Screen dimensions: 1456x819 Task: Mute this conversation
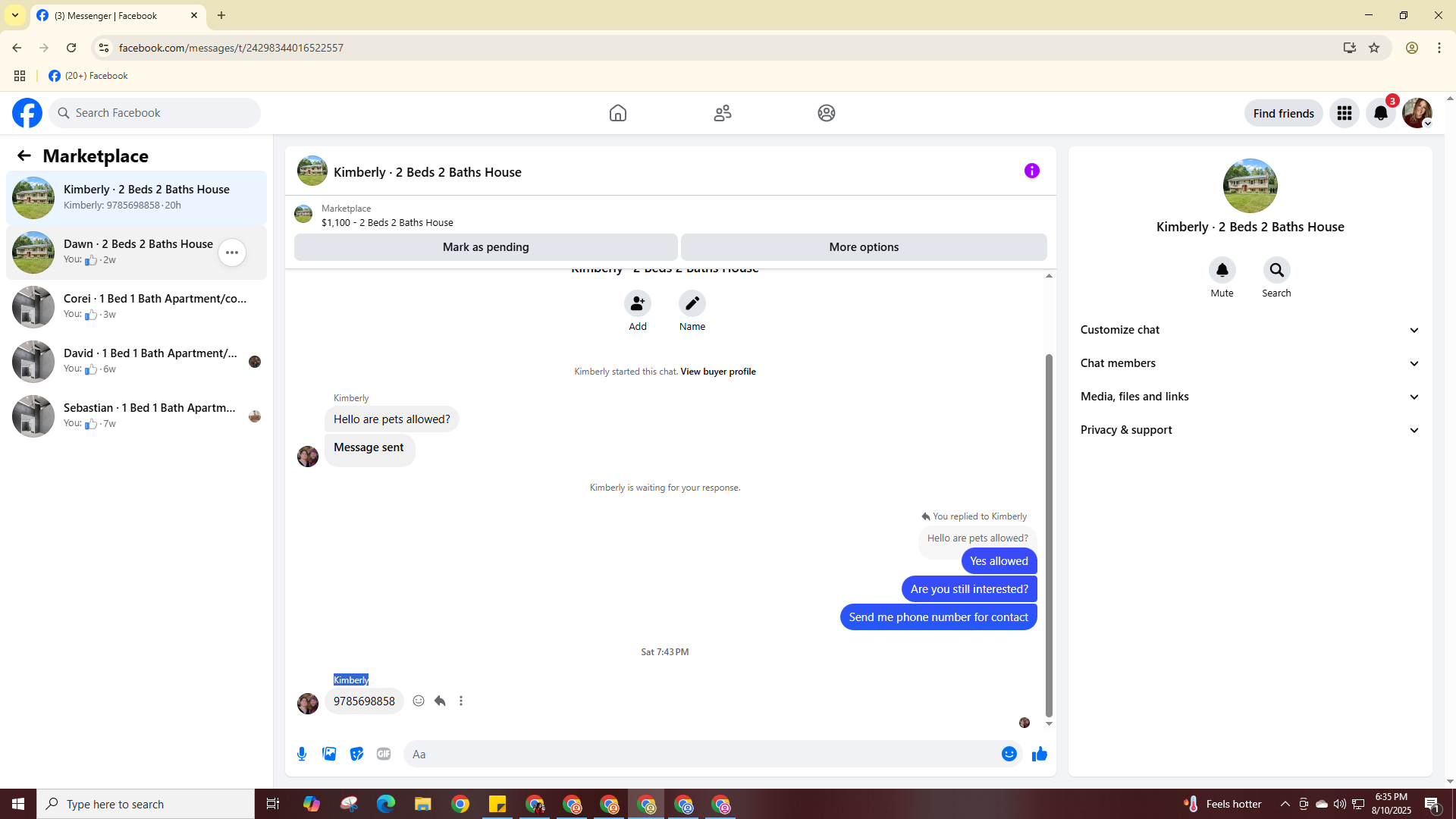point(1222,270)
